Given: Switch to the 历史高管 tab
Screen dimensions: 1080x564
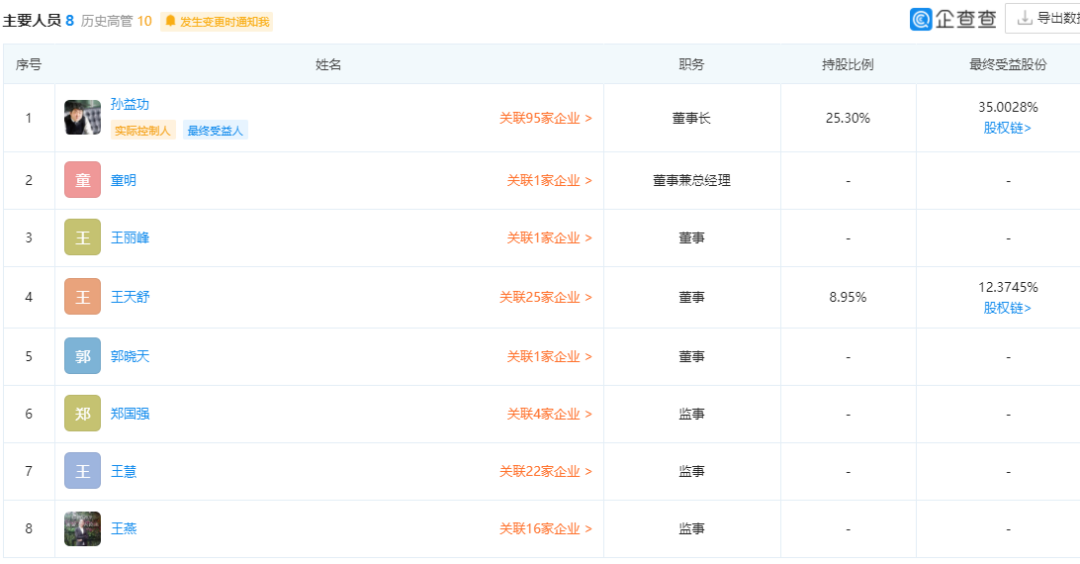Looking at the screenshot, I should [x=116, y=21].
